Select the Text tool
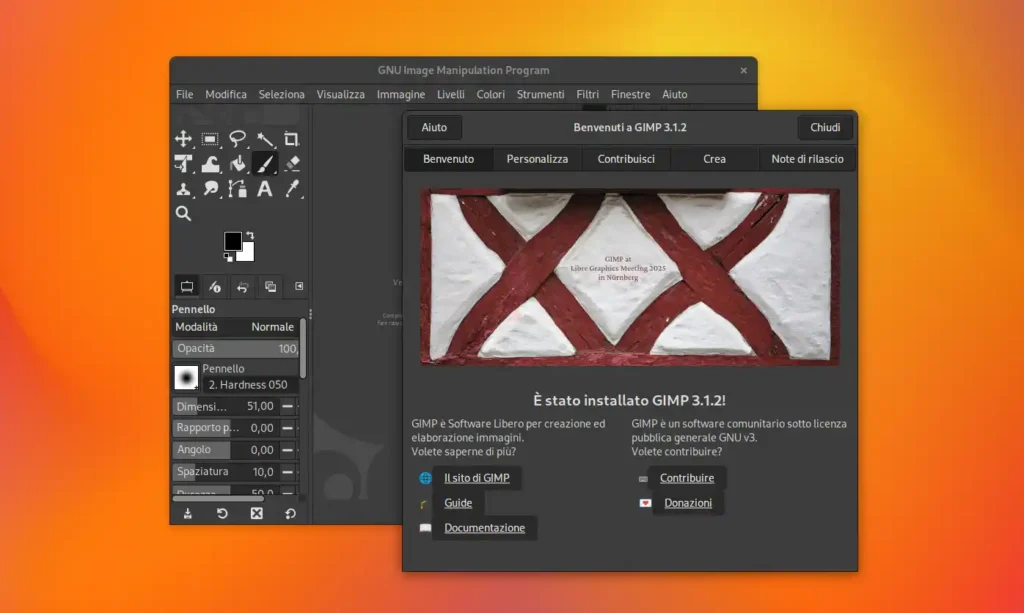This screenshot has height=613, width=1024. 264,189
